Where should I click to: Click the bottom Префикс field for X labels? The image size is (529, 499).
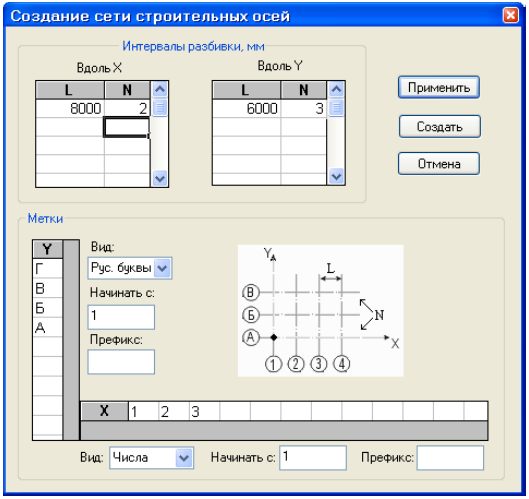(x=450, y=458)
